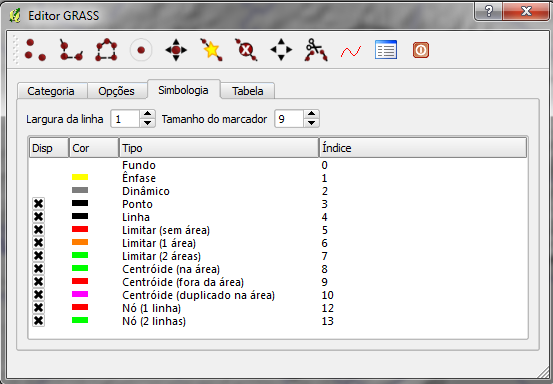This screenshot has width=553, height=384.
Task: Select the Simbologia tab
Action: [183, 90]
